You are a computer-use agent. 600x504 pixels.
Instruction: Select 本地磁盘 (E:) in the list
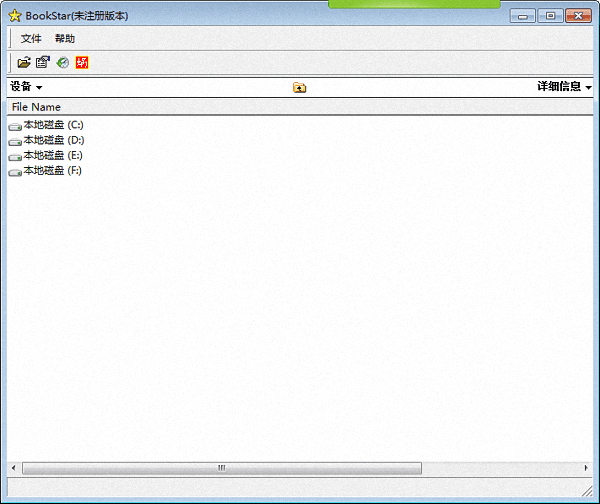54,156
